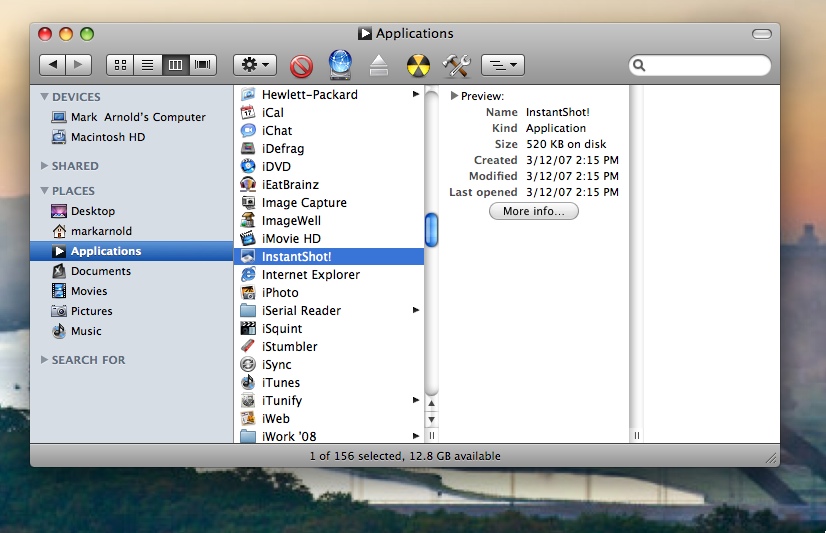Click '520 KB on disk' size value

[566, 144]
